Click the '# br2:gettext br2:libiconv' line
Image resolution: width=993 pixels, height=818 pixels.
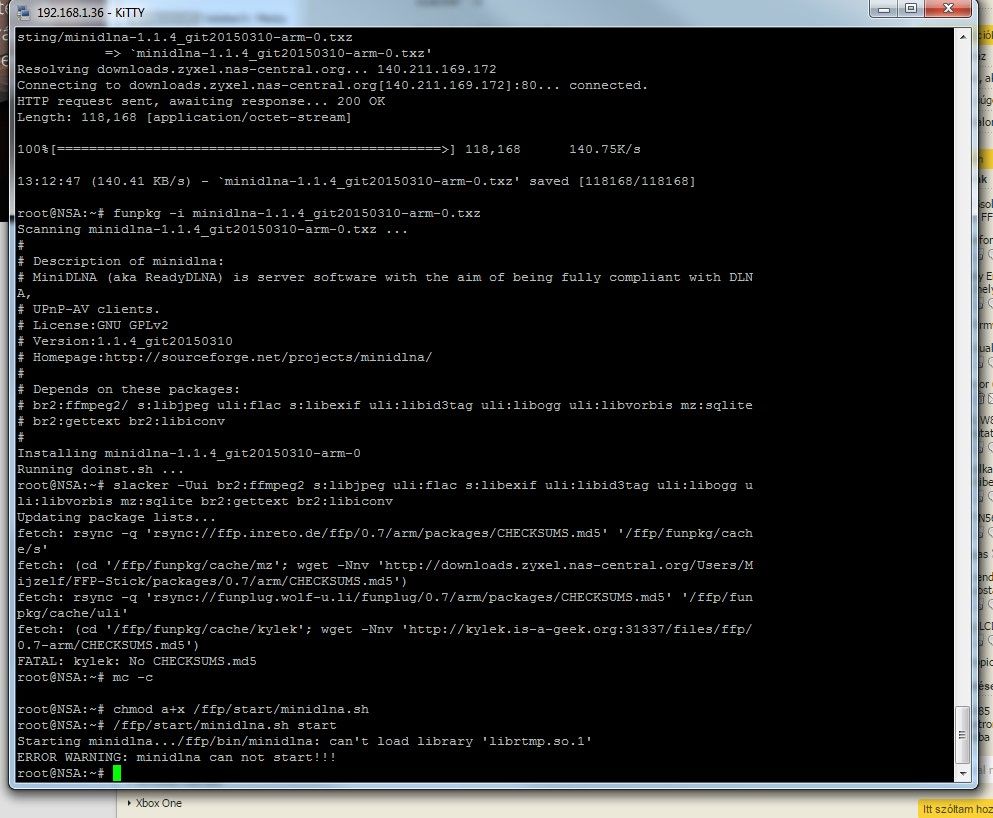pyautogui.click(x=120, y=421)
